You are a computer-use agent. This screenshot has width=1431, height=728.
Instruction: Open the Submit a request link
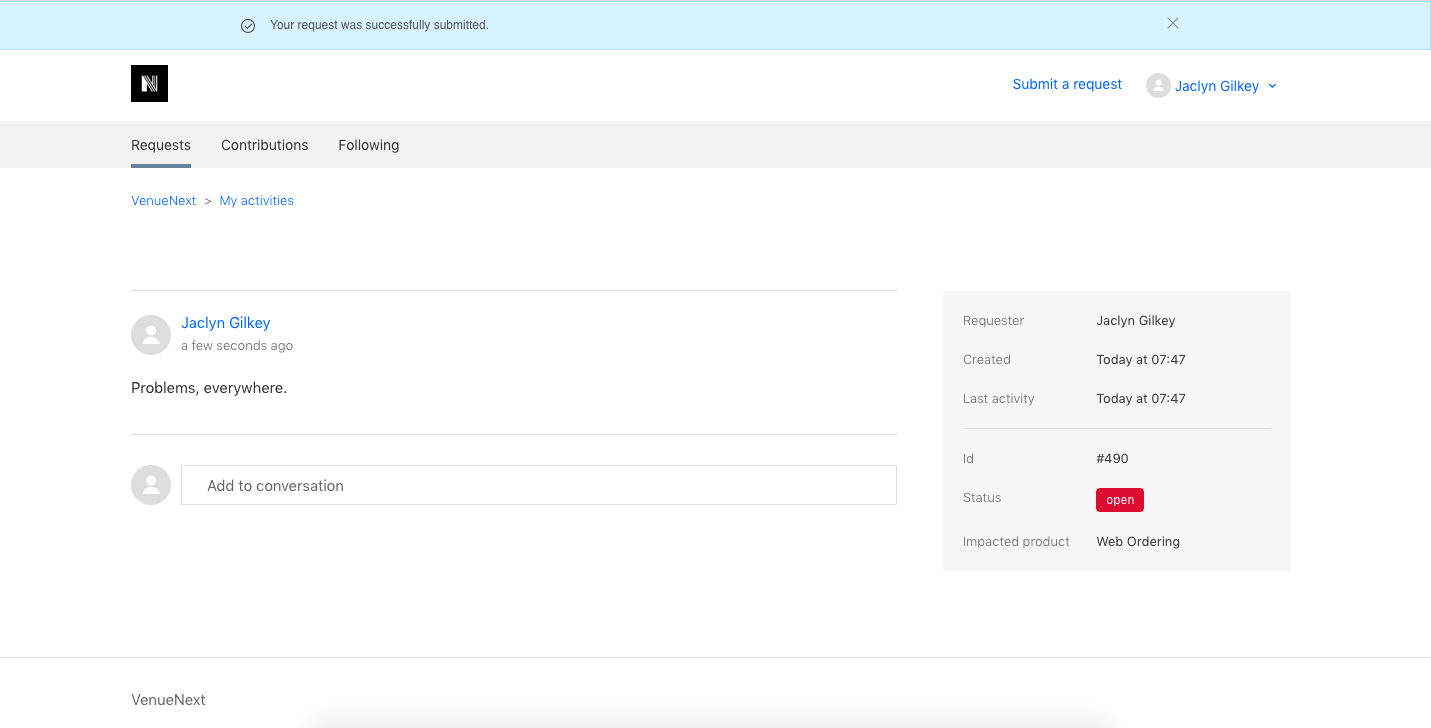(1067, 84)
